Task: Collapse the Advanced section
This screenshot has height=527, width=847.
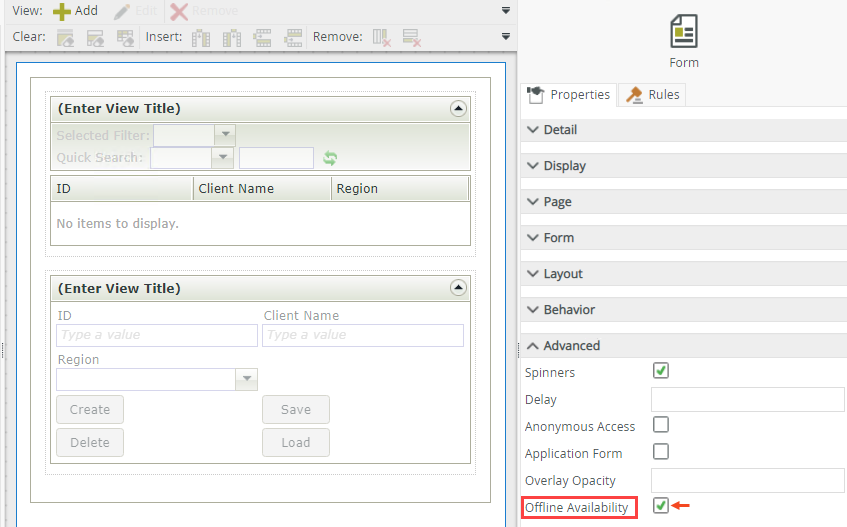Action: (x=683, y=346)
